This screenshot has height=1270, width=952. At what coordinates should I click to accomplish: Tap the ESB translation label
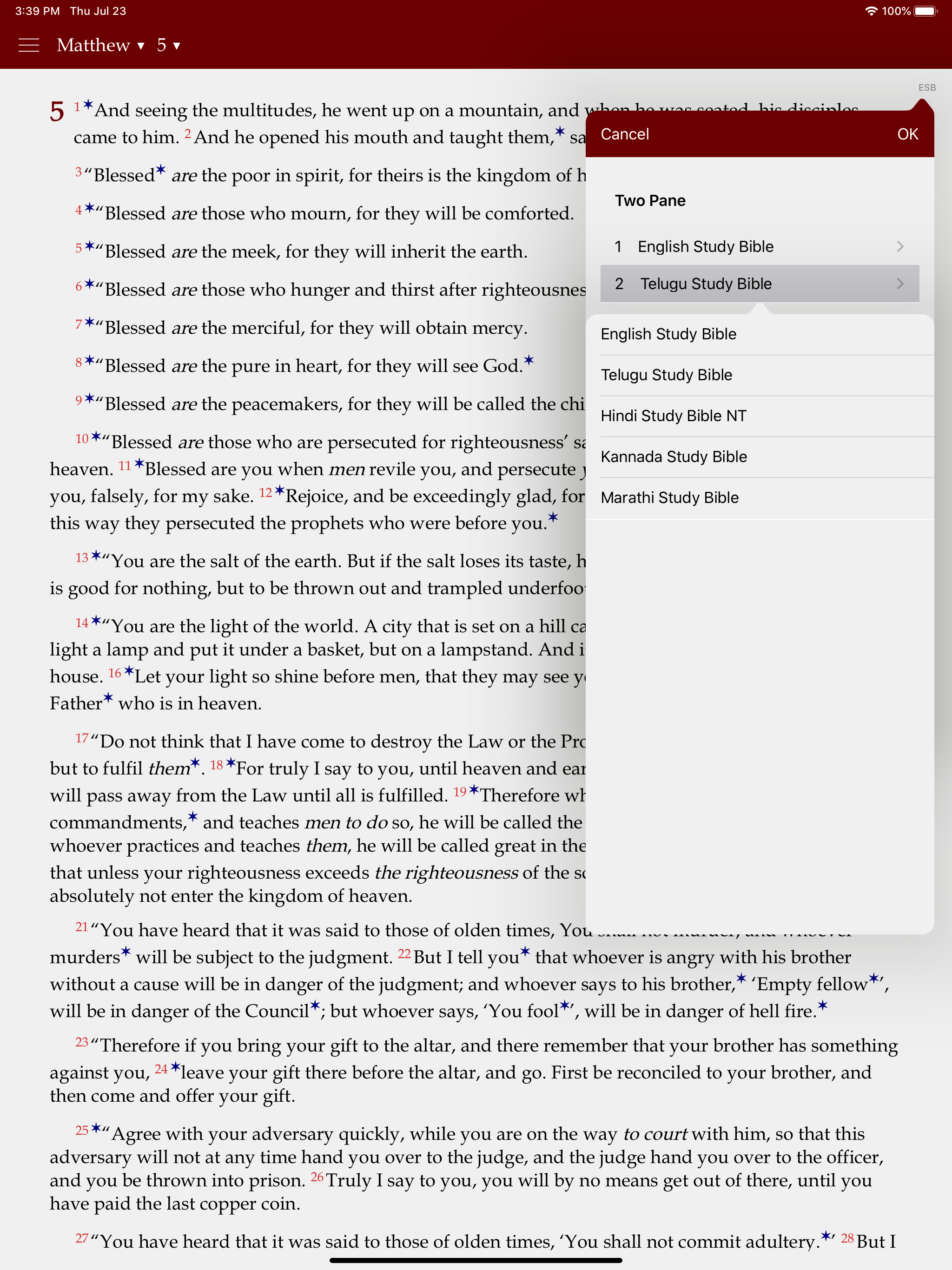[x=927, y=88]
